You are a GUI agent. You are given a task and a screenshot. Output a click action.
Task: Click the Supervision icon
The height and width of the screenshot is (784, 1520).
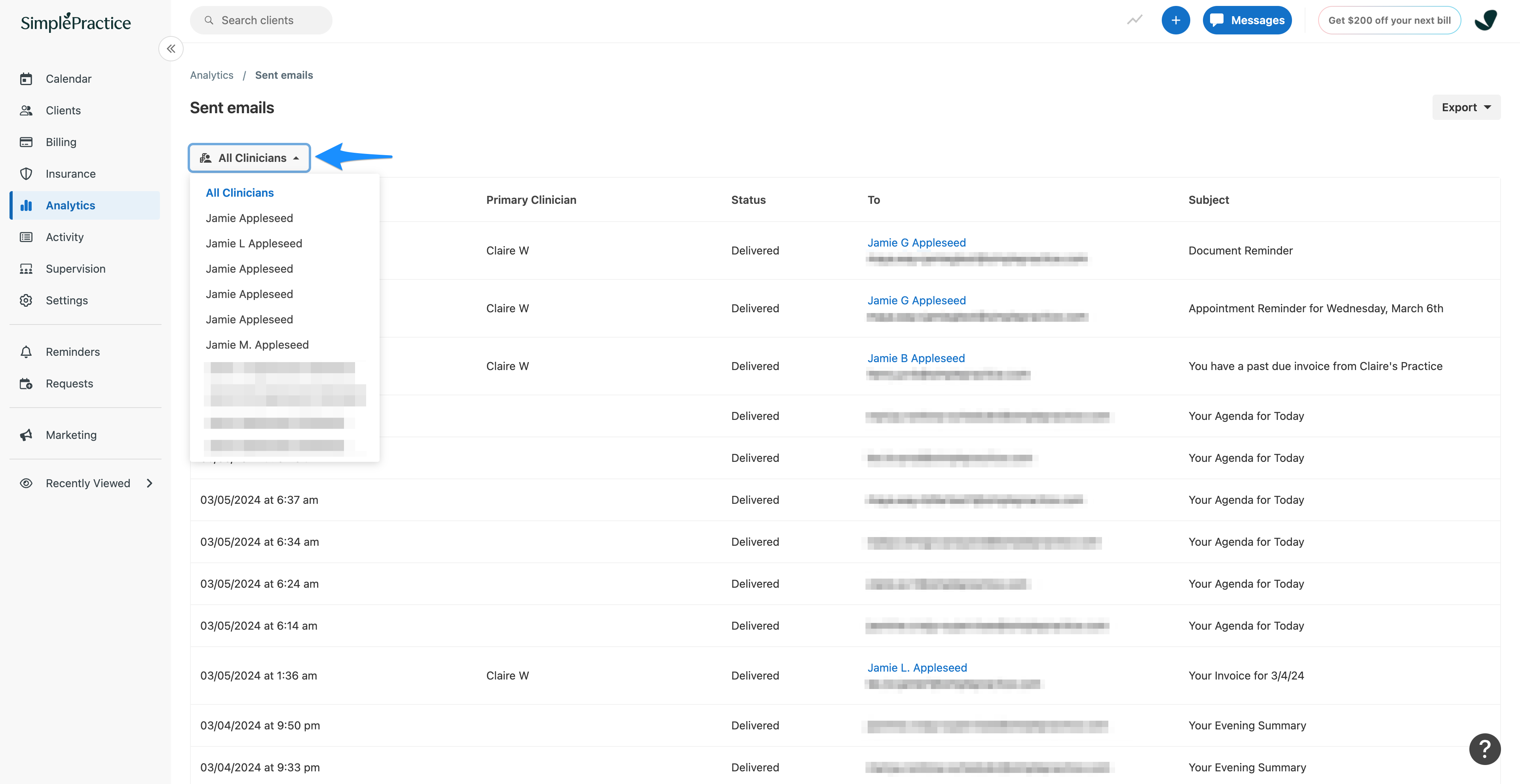point(26,269)
